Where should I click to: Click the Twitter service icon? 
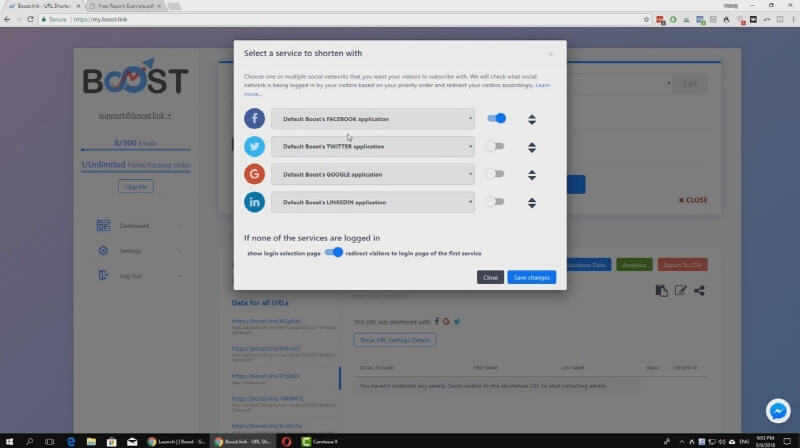pyautogui.click(x=254, y=146)
